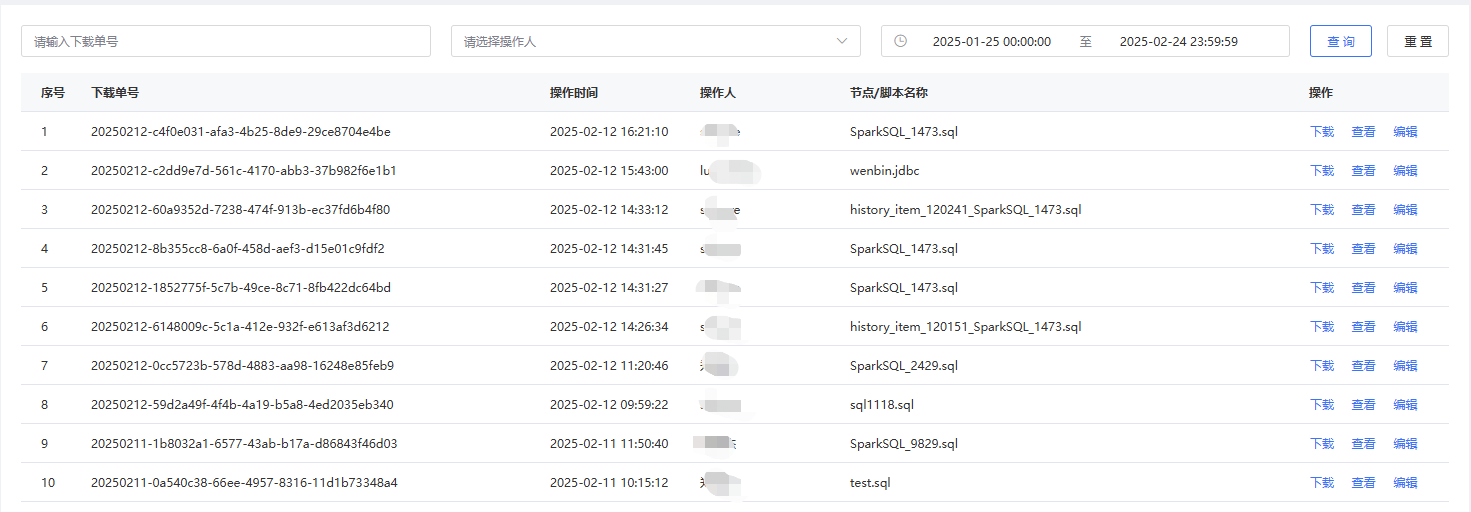Click the 请输入下载单号 input field

tap(225, 41)
